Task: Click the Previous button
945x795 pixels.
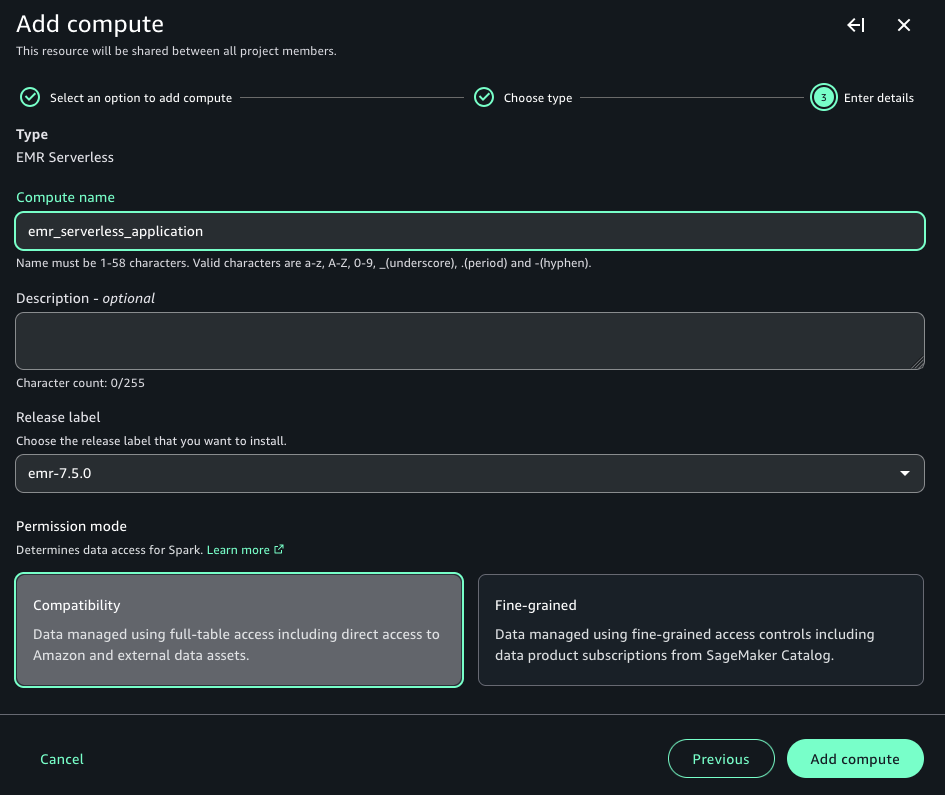Action: coord(721,759)
